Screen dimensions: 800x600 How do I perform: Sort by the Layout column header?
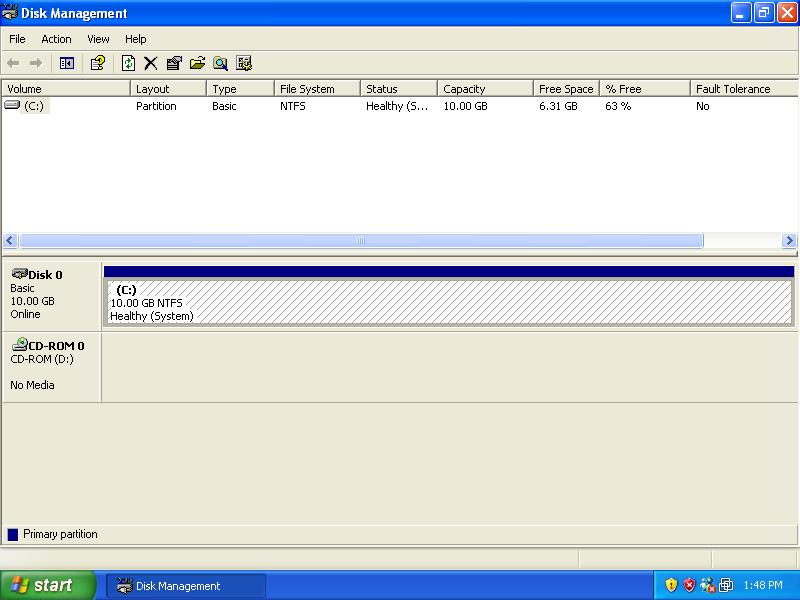point(168,89)
